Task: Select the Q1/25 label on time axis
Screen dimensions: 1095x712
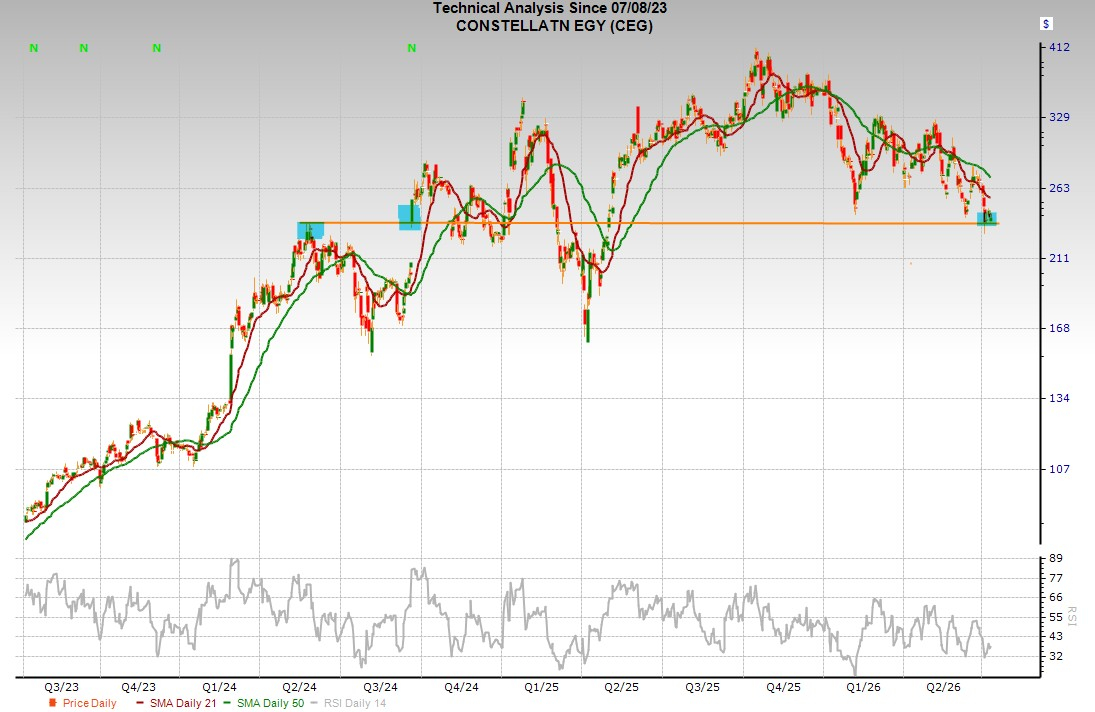Action: click(541, 687)
